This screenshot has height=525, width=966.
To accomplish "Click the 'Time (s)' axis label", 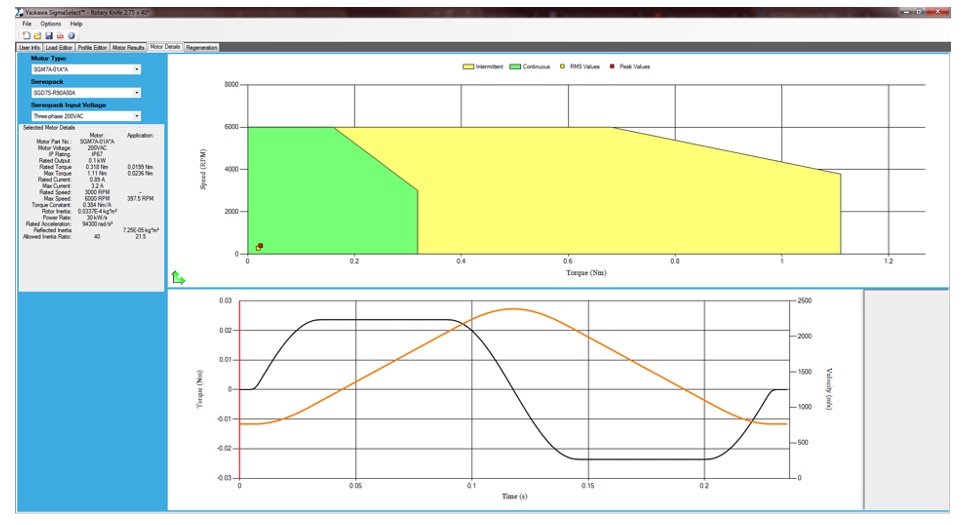I will click(x=514, y=497).
